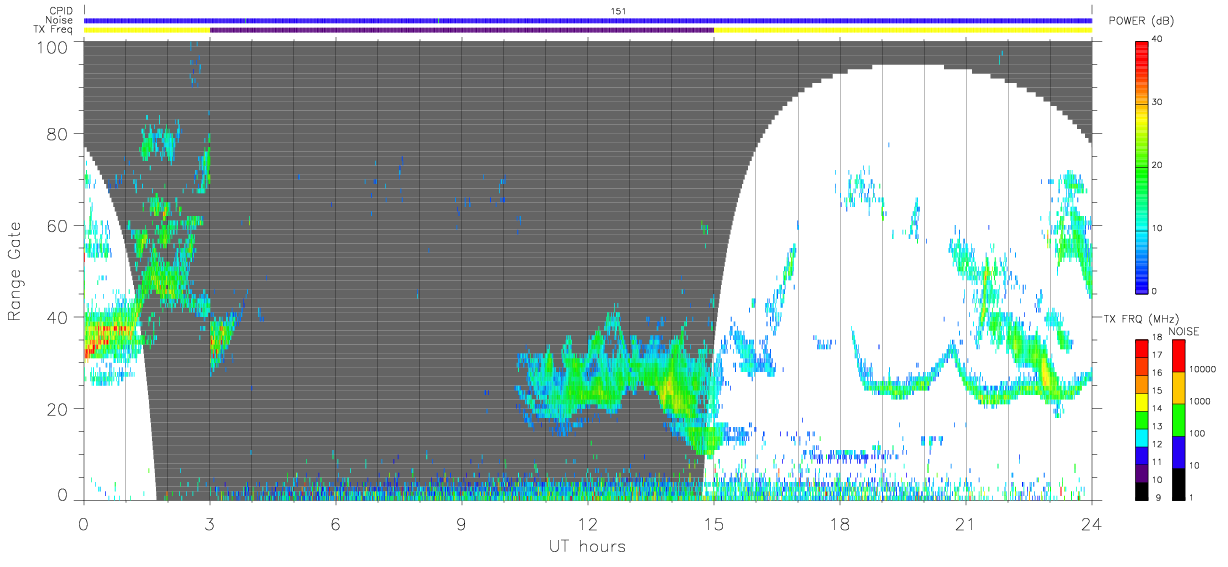This screenshot has width=1228, height=567.
Task: Pick the red top of the power color bar
Action: coord(1141,48)
